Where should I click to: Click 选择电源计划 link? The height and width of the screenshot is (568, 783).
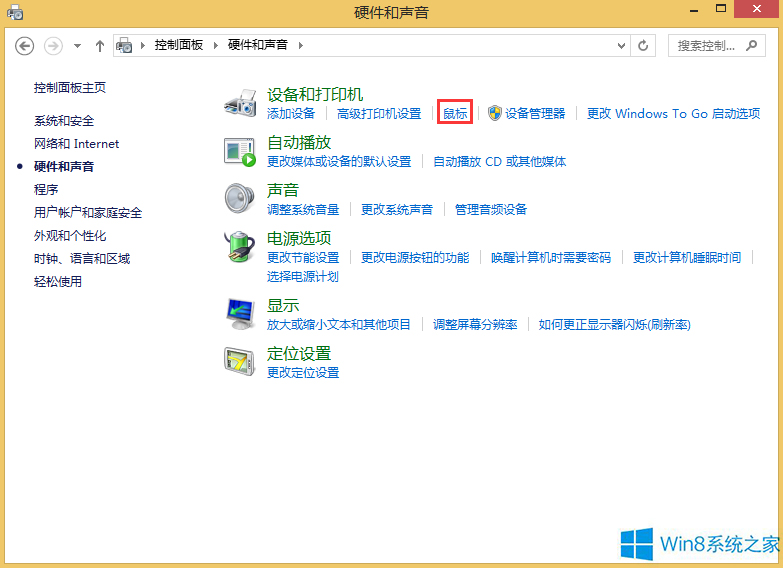(303, 277)
